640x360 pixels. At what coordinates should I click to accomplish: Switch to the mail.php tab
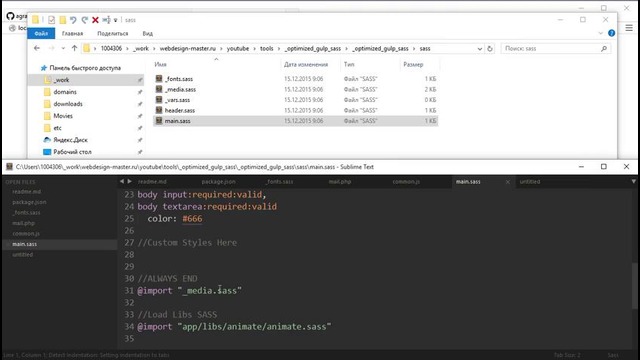340,182
